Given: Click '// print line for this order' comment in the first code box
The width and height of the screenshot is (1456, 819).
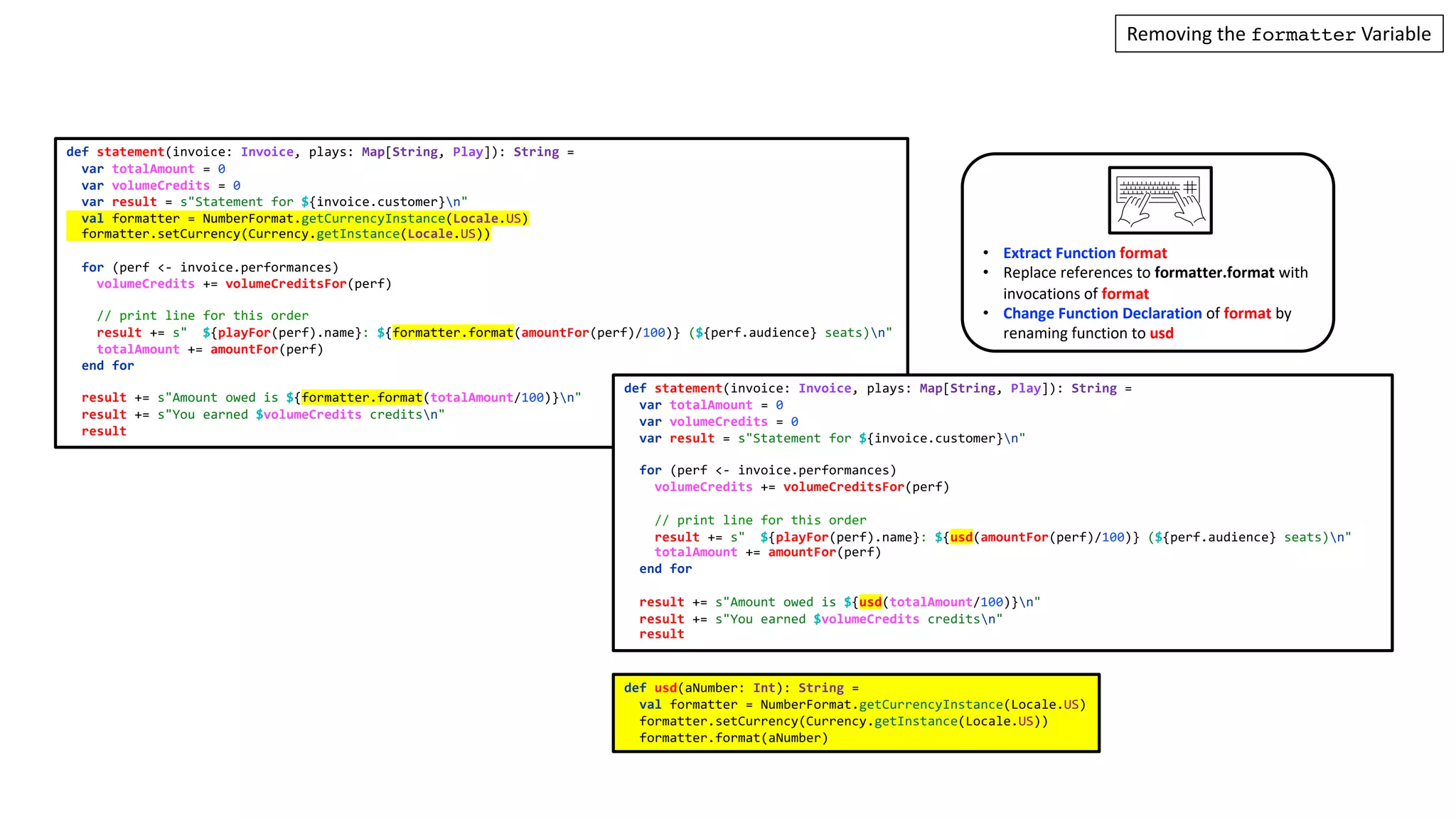Looking at the screenshot, I should coord(203,316).
